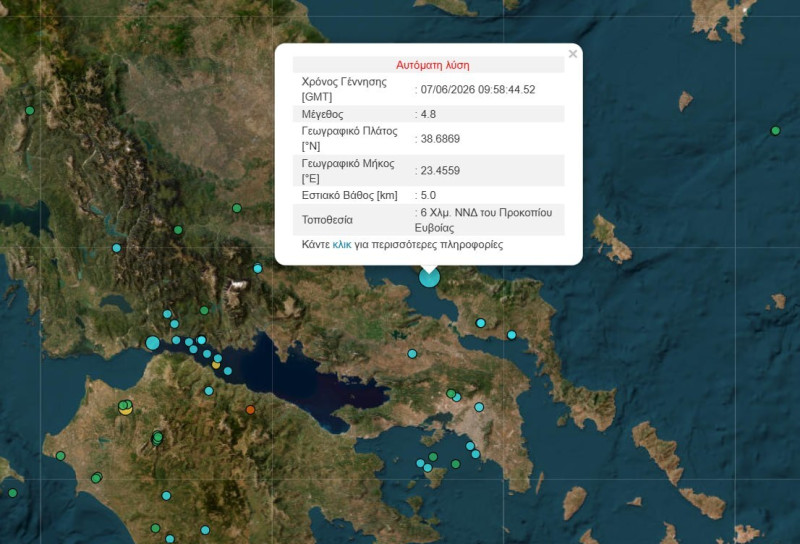Select the yellow marker near Patras coast
800x544 pixels.
point(126,409)
